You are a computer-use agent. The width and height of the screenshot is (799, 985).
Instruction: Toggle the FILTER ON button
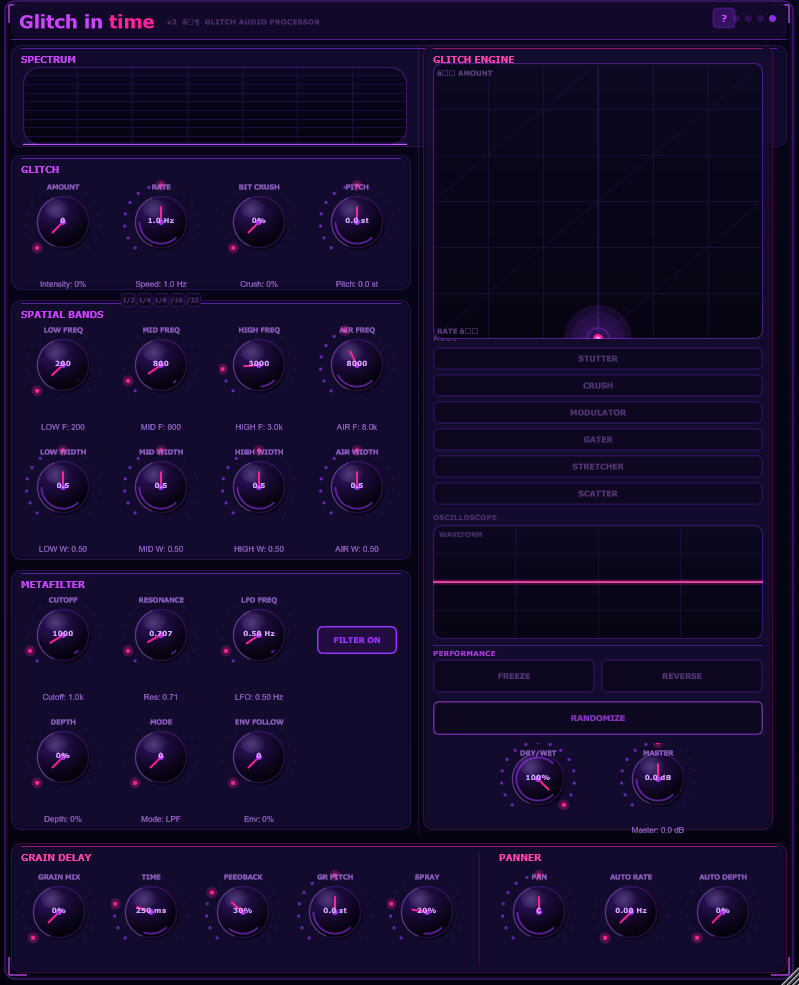coord(357,640)
